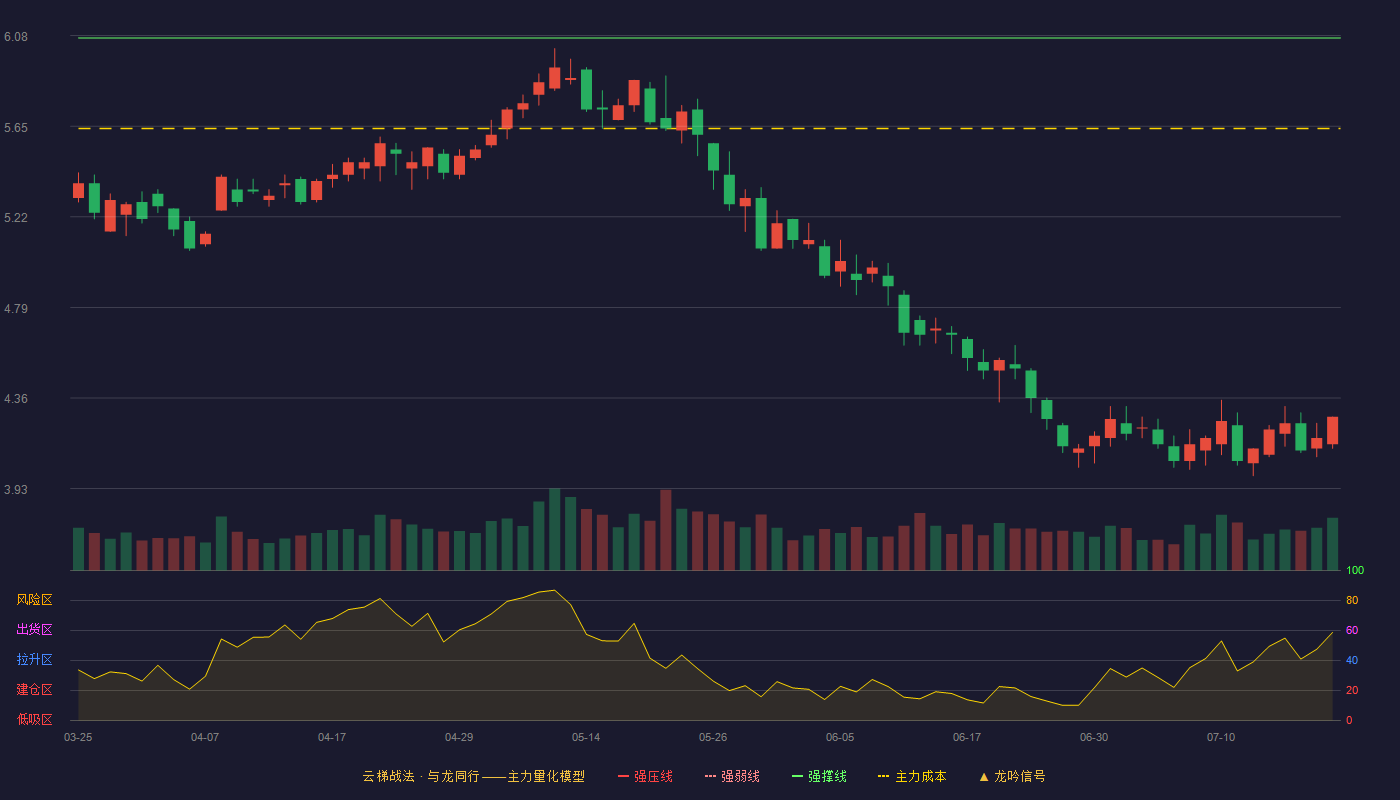Toggle the 强压线 legend item
The width and height of the screenshot is (1400, 800).
[x=645, y=776]
